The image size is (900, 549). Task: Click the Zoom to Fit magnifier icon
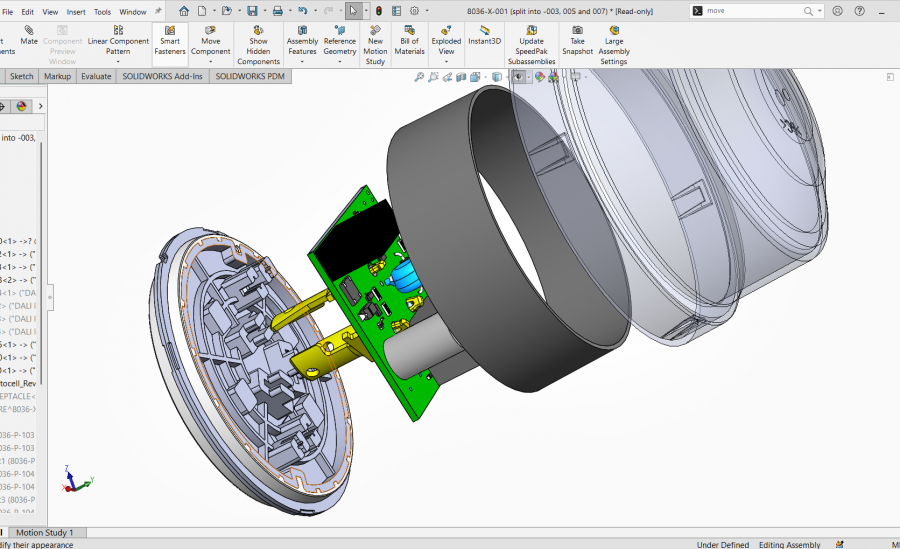[419, 77]
